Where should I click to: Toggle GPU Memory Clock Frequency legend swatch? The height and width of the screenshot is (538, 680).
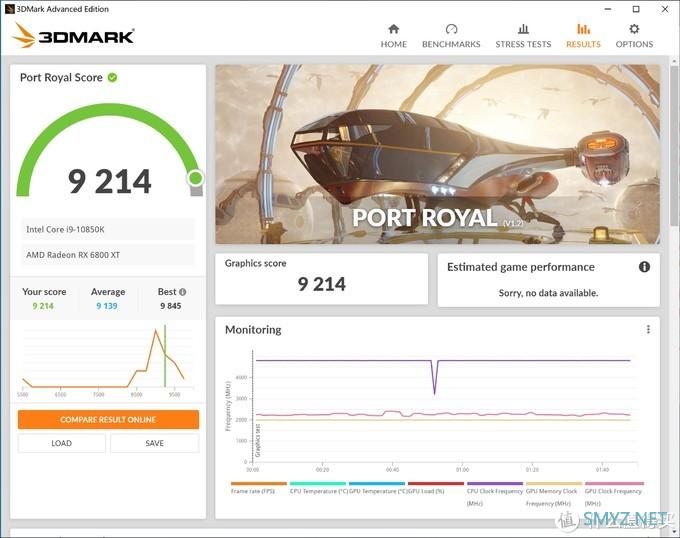pyautogui.click(x=554, y=483)
